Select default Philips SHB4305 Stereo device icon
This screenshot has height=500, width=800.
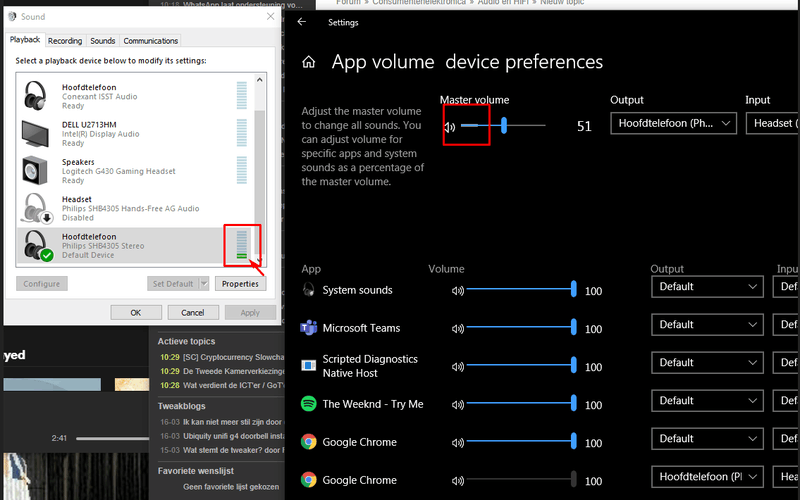pos(37,246)
